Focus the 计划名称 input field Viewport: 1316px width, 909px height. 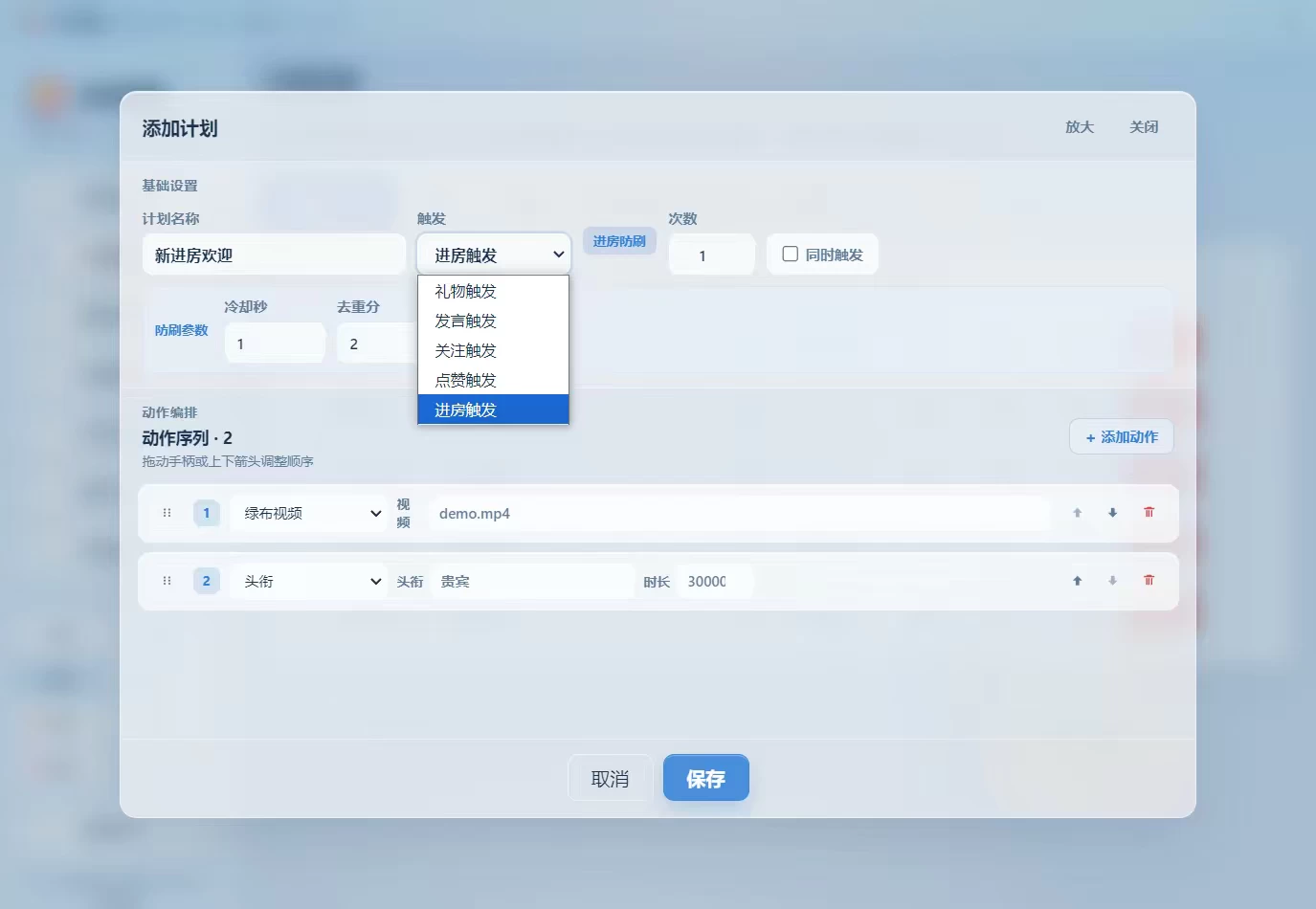pos(275,255)
